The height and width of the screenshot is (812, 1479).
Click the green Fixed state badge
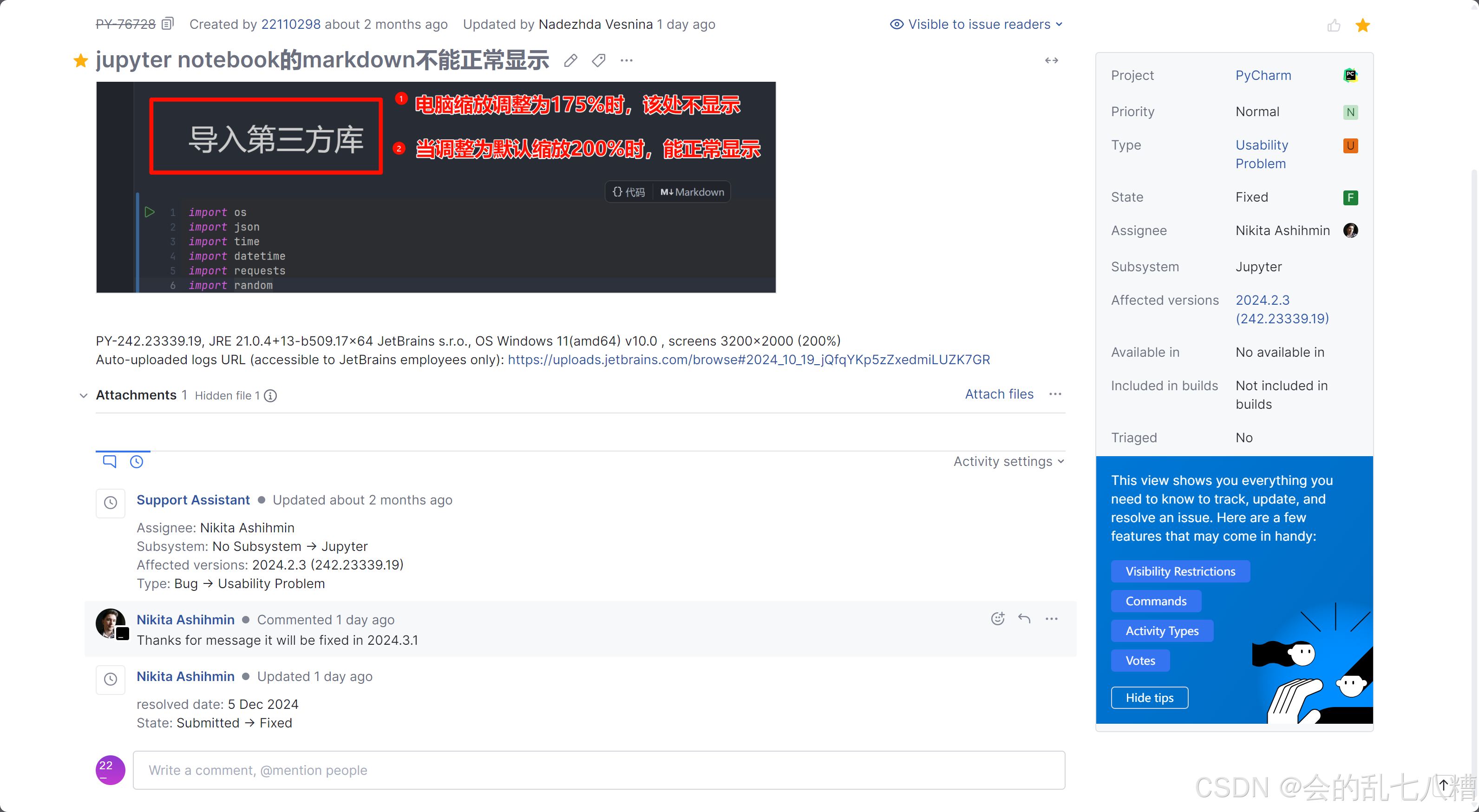coord(1350,197)
